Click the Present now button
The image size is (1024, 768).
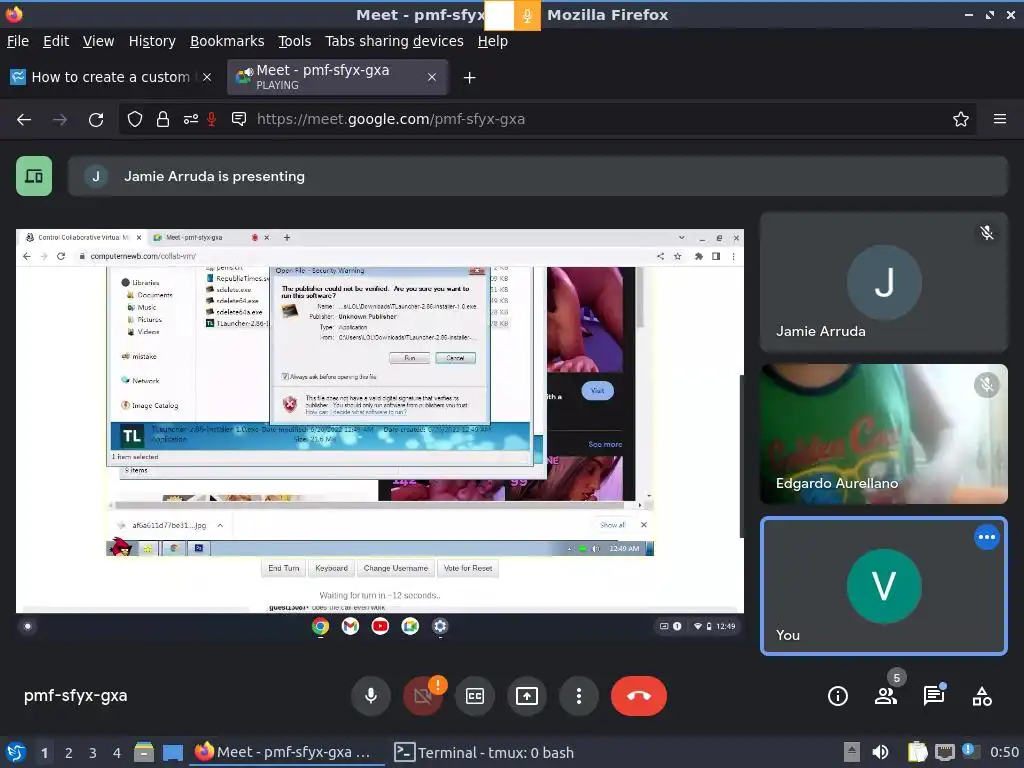click(527, 696)
